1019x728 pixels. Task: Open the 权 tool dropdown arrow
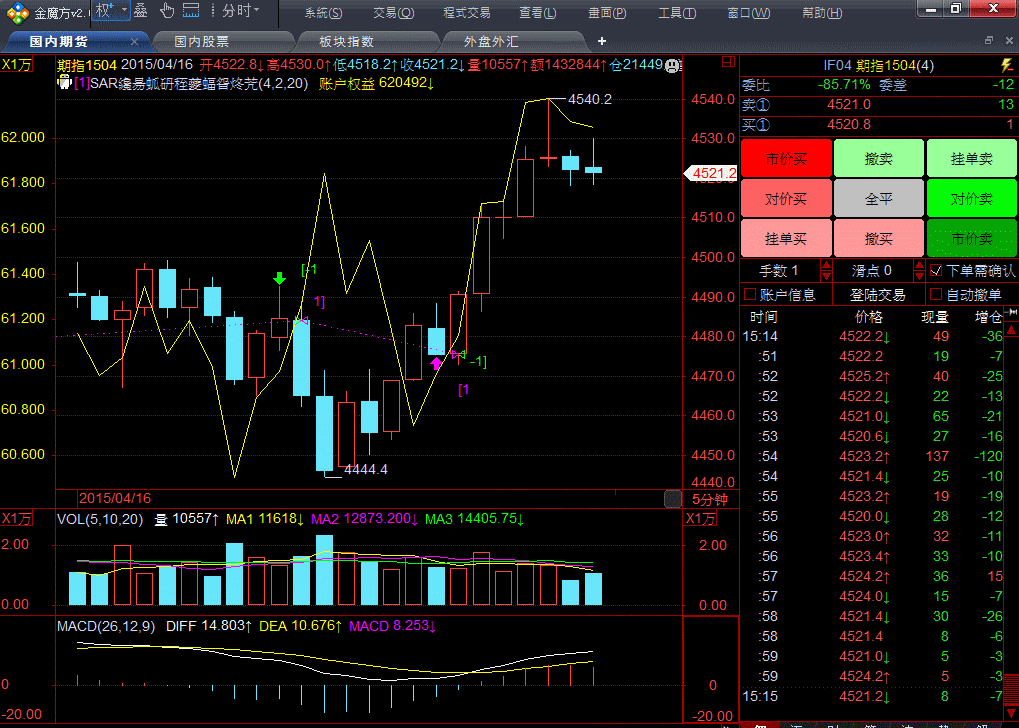[124, 10]
